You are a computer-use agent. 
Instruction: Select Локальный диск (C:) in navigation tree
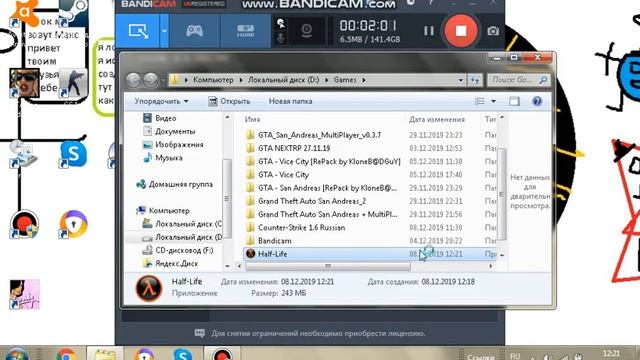click(182, 224)
